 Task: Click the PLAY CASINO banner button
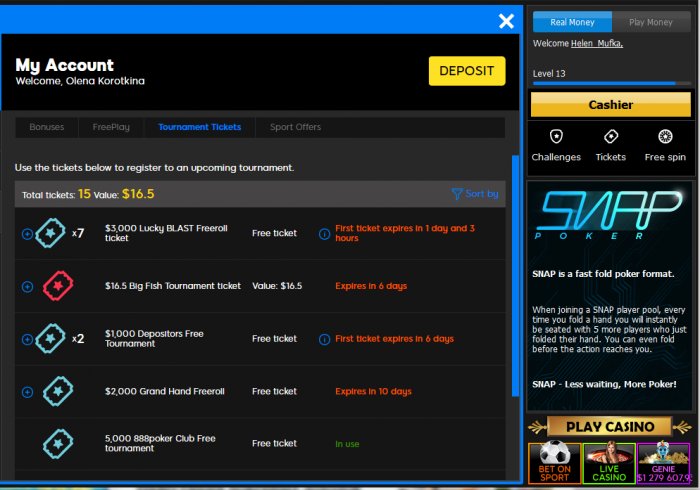pos(610,427)
